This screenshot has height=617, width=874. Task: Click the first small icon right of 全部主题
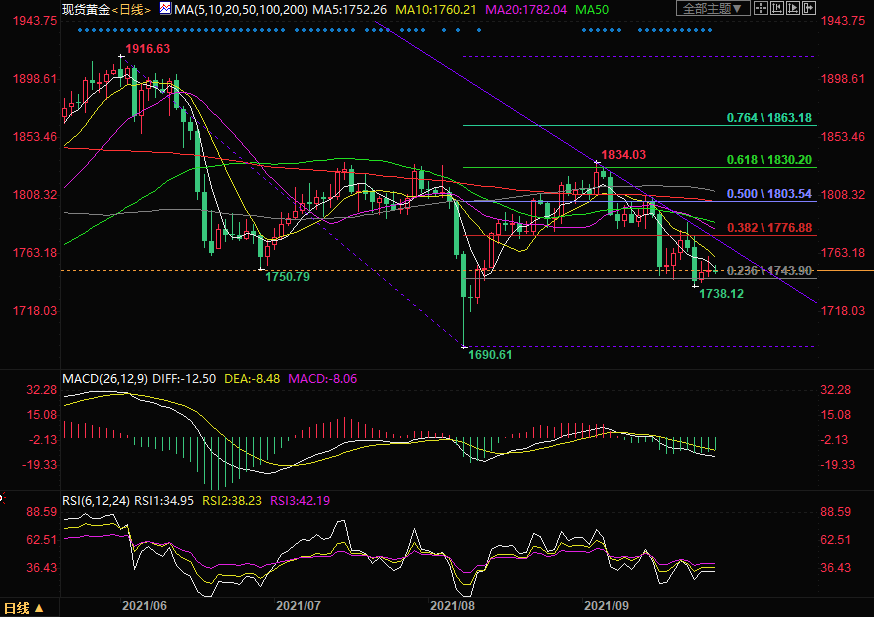(763, 9)
